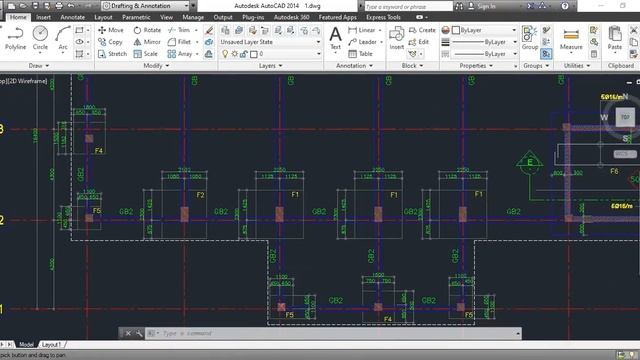The height and width of the screenshot is (360, 640).
Task: Expand the Layers panel
Action: [x=271, y=65]
